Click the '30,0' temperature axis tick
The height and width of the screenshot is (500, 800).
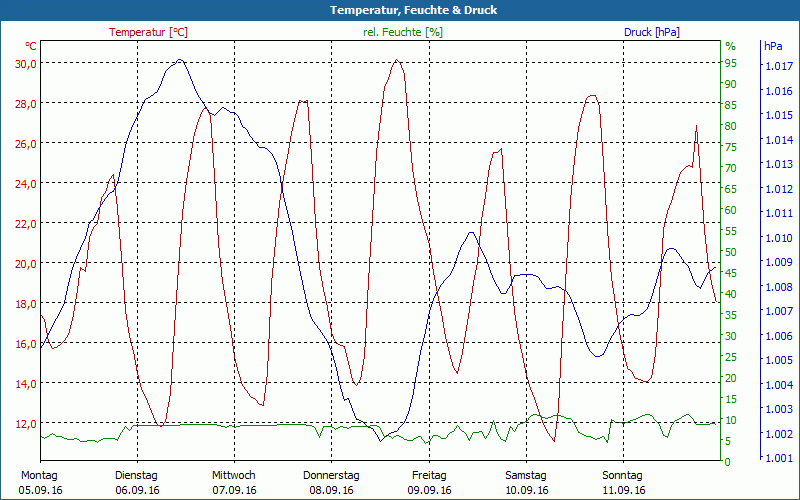tap(26, 63)
